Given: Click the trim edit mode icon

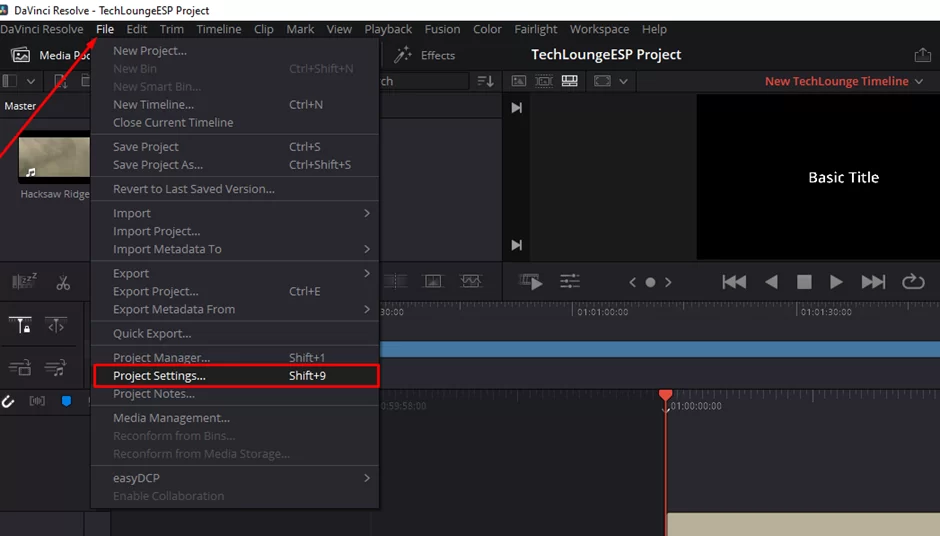Looking at the screenshot, I should (56, 326).
